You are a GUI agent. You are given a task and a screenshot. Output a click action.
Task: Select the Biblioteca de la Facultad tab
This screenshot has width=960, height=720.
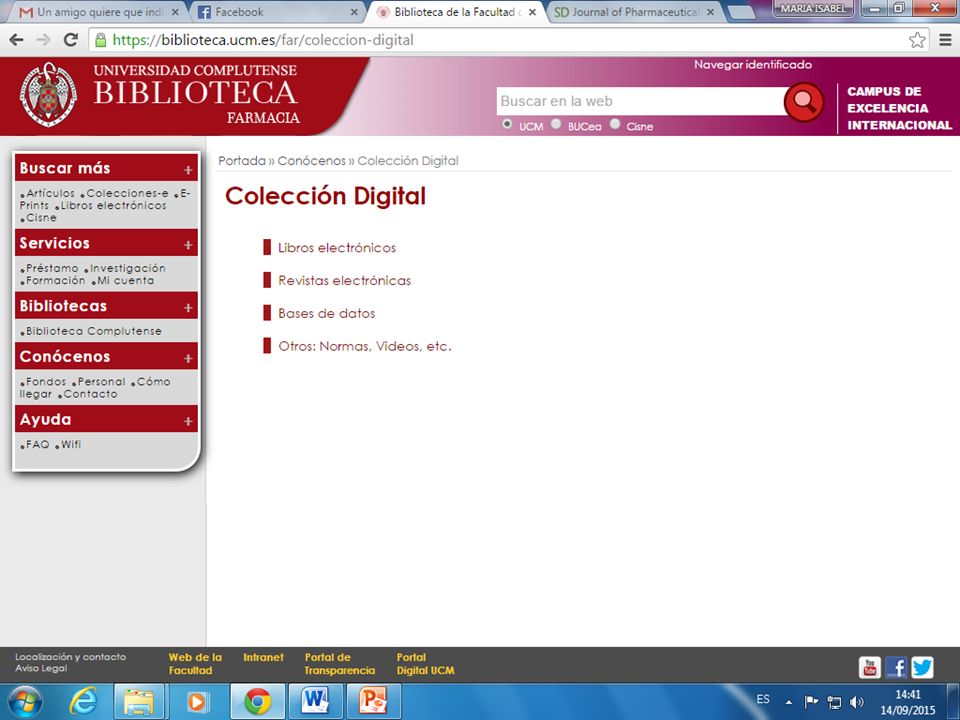(x=455, y=12)
